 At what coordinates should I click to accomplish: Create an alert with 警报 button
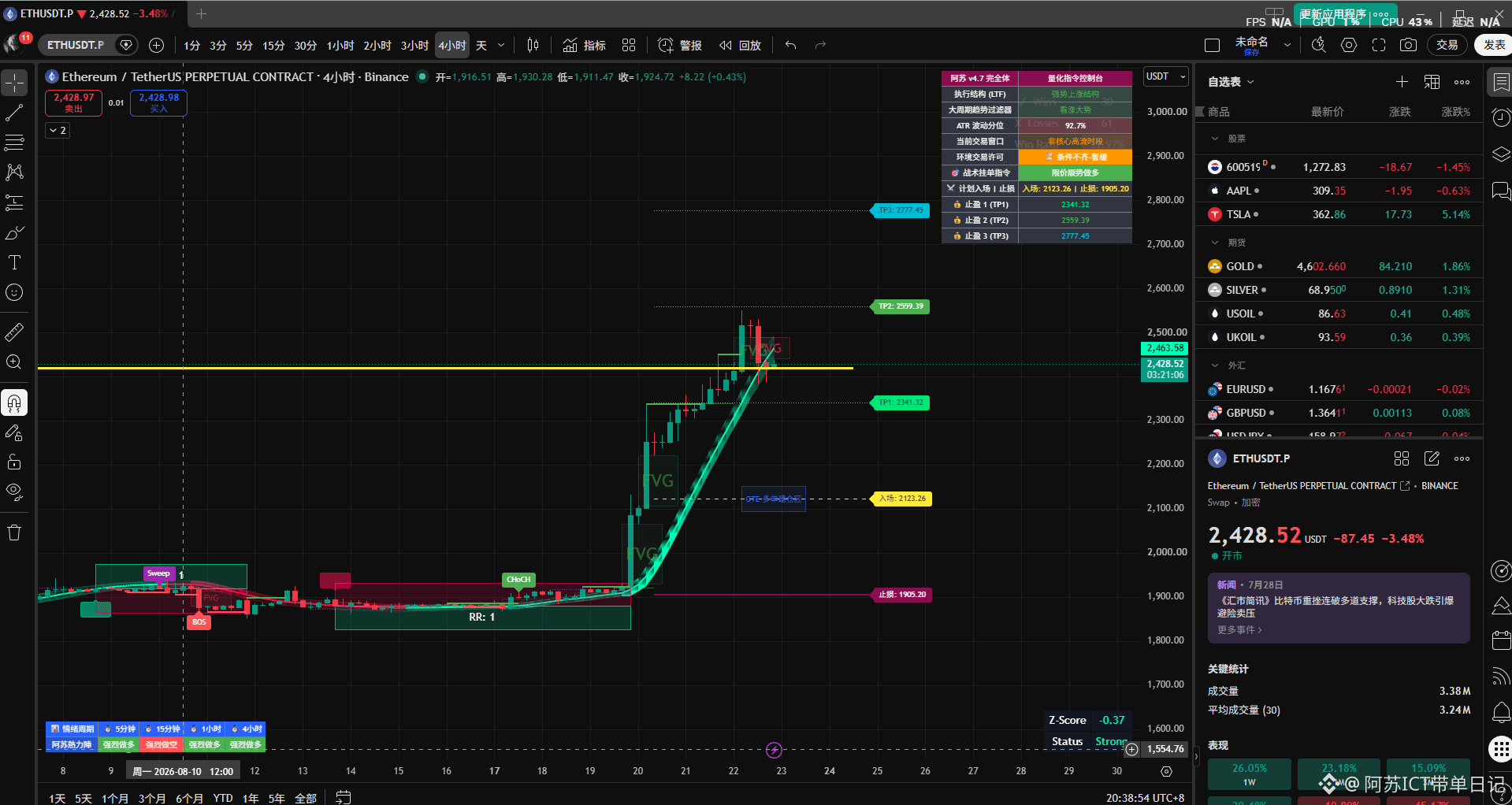point(680,45)
